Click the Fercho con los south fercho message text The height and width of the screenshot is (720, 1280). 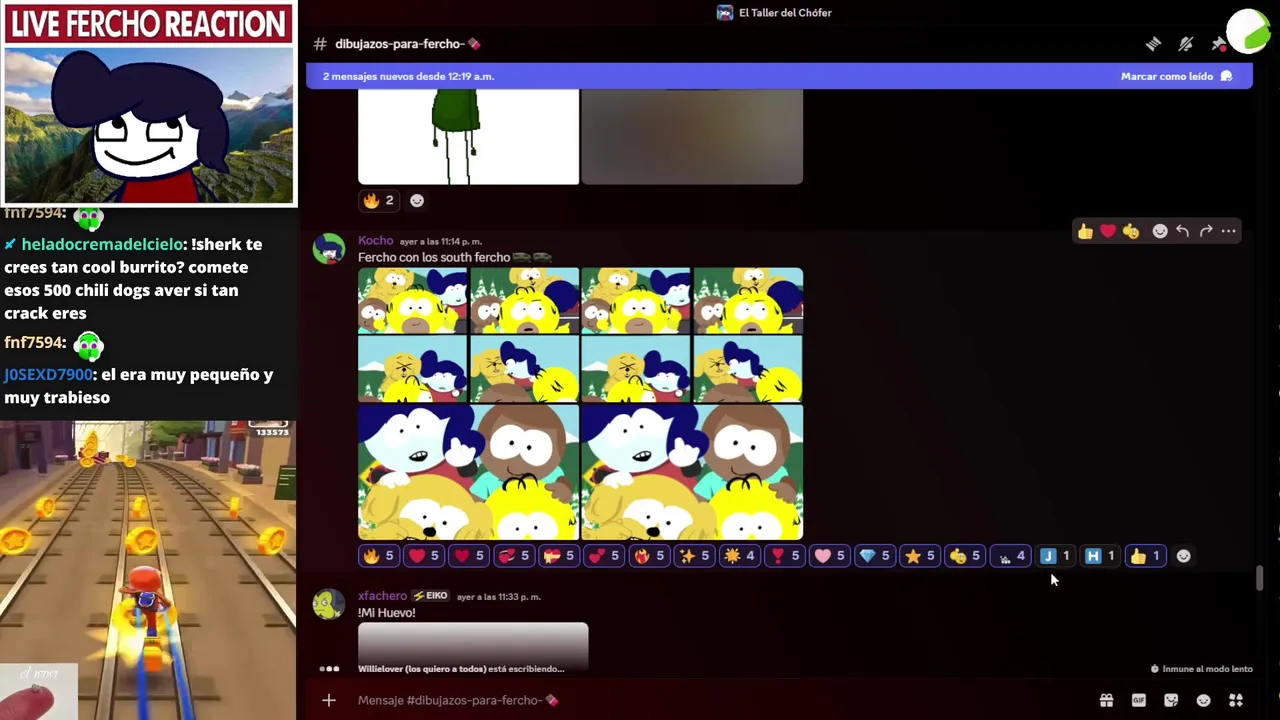coord(434,257)
